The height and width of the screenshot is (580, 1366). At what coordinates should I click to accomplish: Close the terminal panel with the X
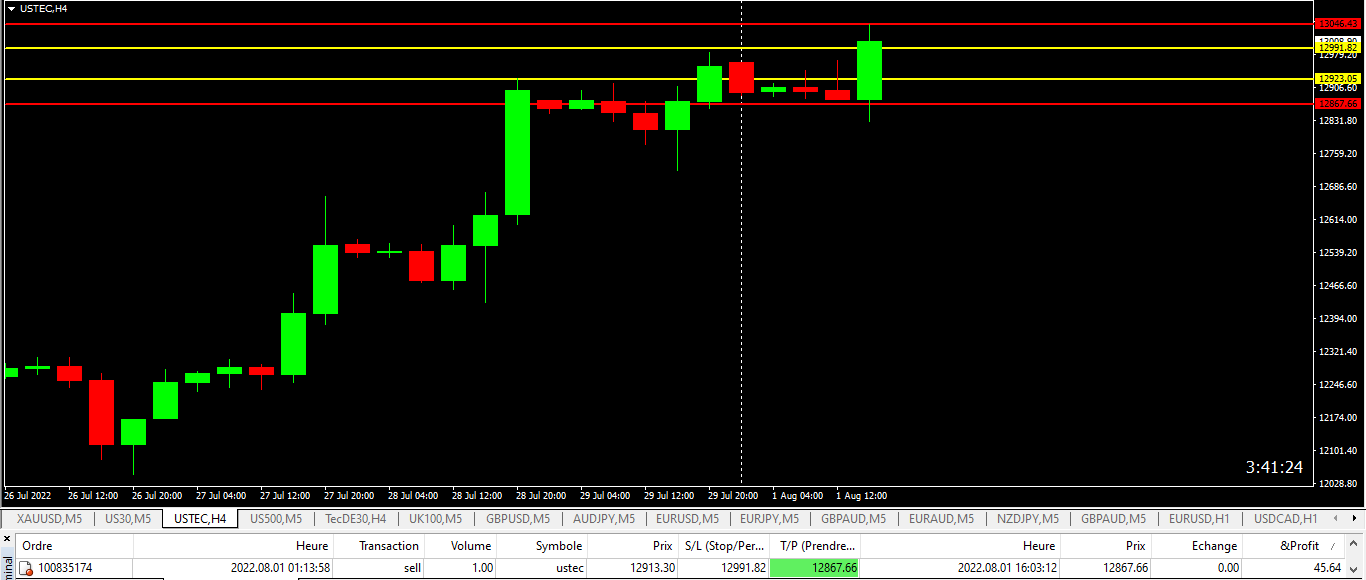point(6,540)
